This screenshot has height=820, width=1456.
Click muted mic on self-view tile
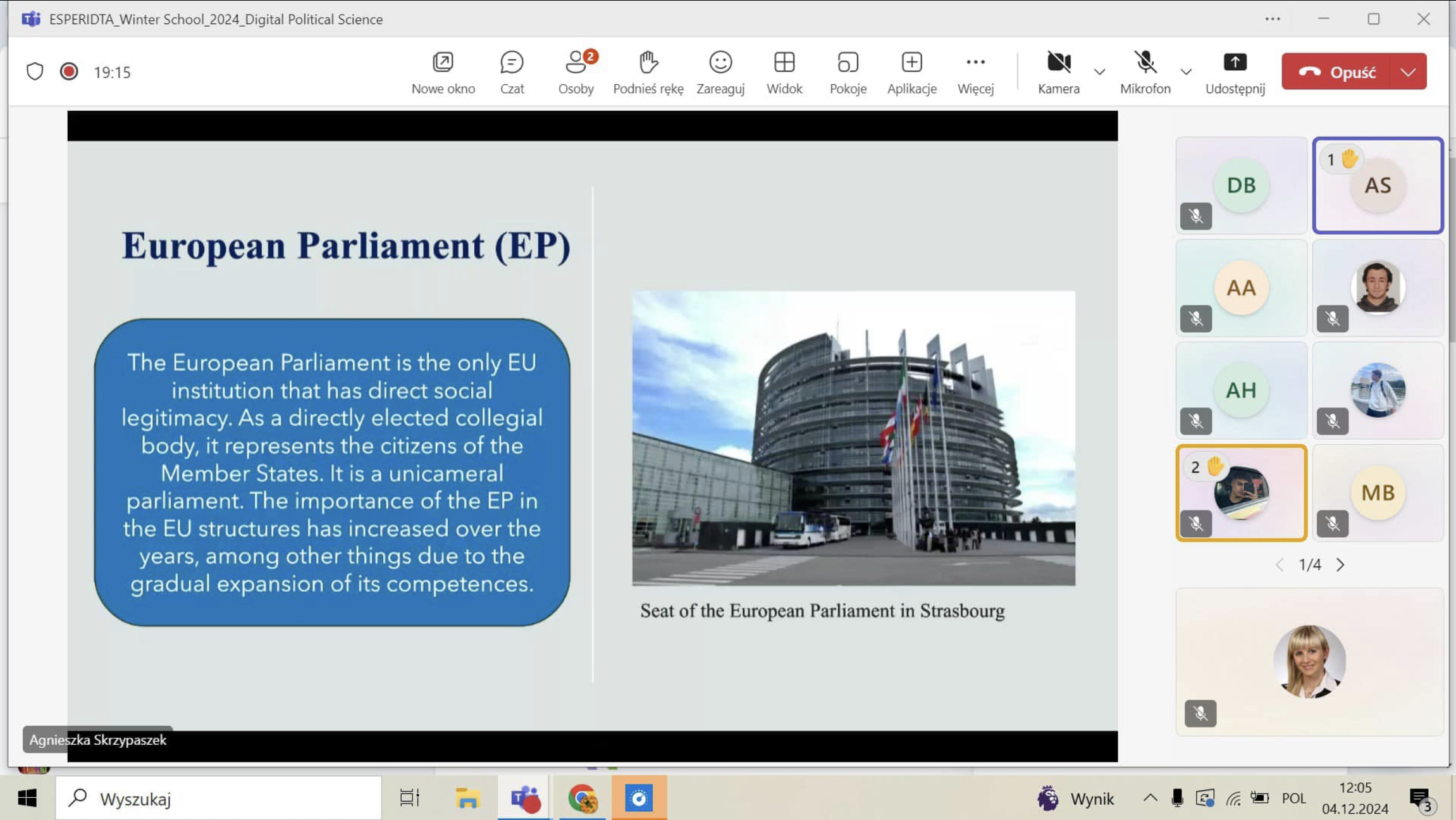(x=1200, y=714)
